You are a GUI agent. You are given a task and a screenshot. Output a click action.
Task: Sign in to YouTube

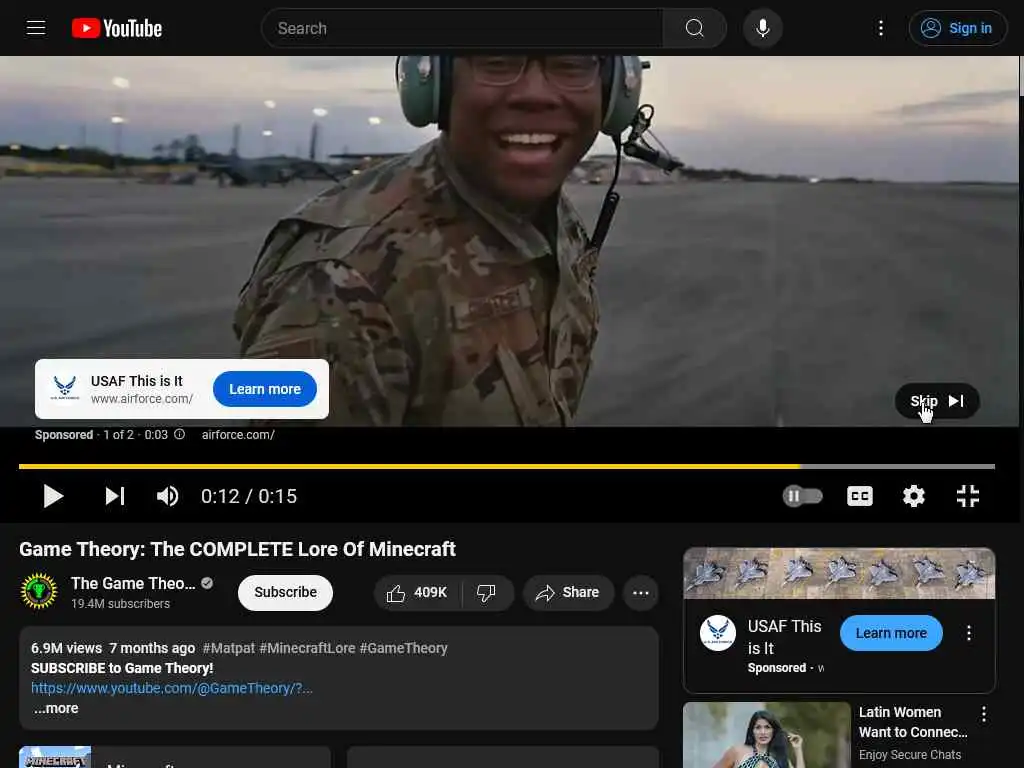(957, 28)
